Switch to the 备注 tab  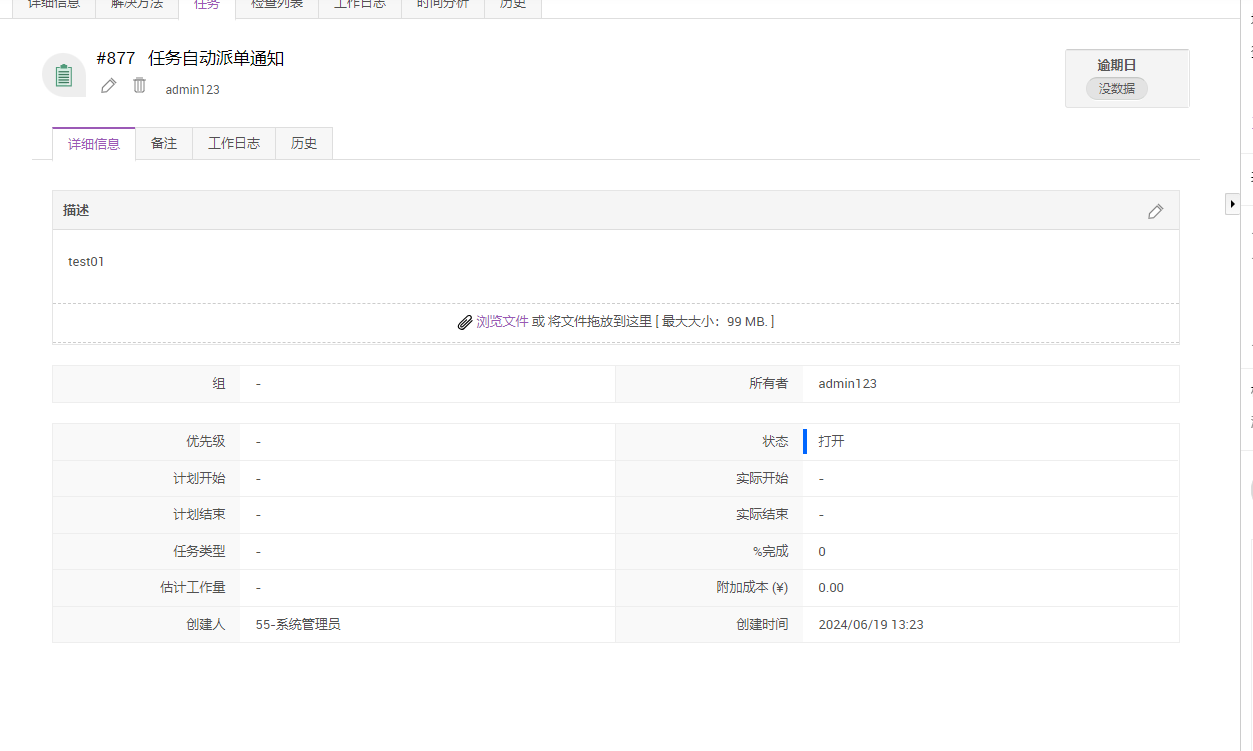tap(164, 143)
